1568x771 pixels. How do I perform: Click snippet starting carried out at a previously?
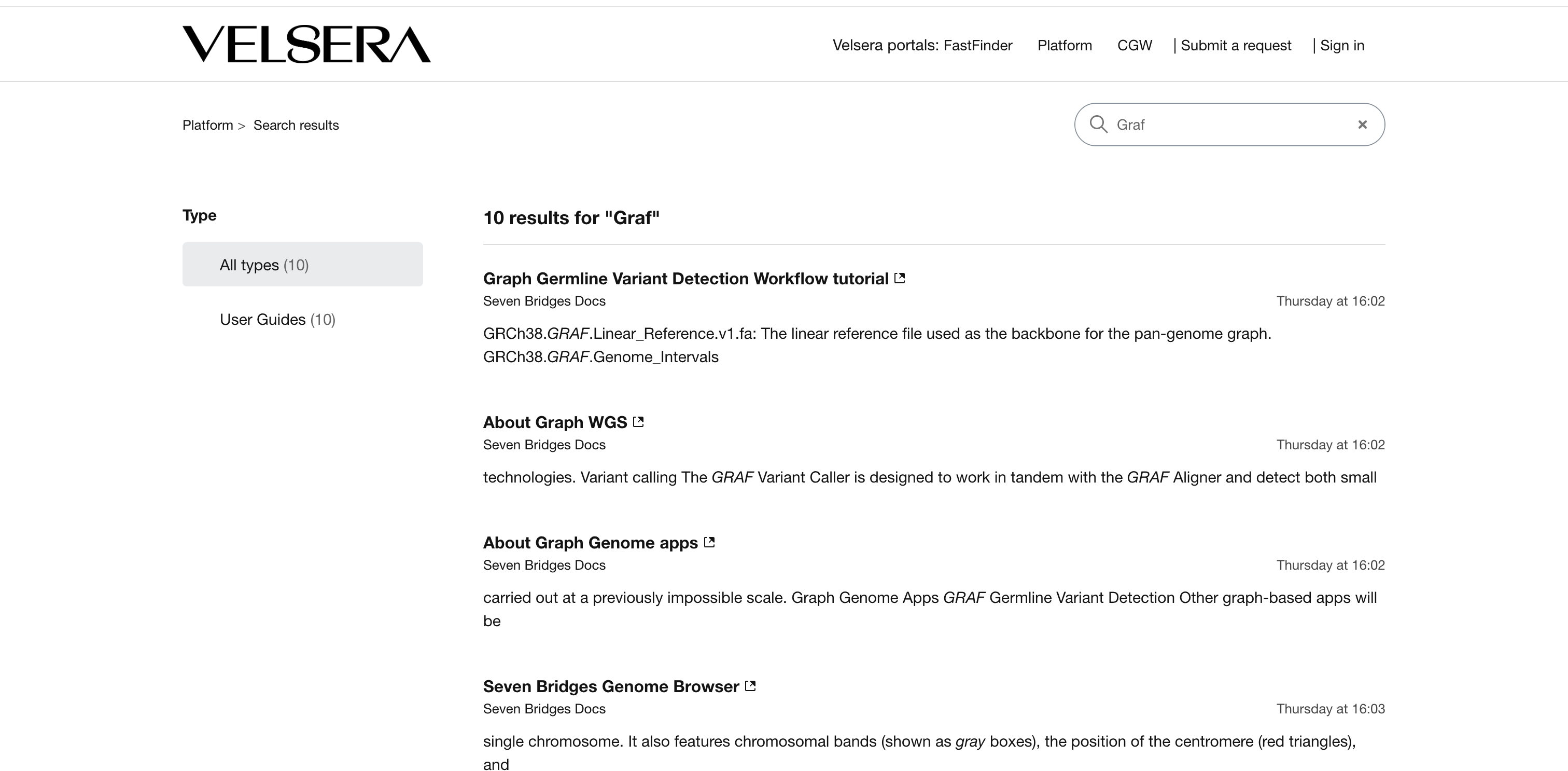[x=930, y=609]
